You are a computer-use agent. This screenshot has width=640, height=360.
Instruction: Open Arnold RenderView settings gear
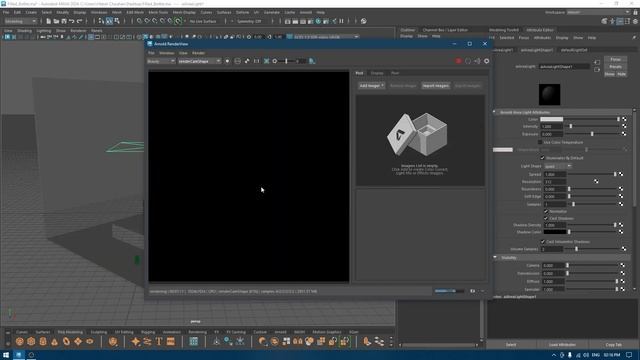point(487,61)
